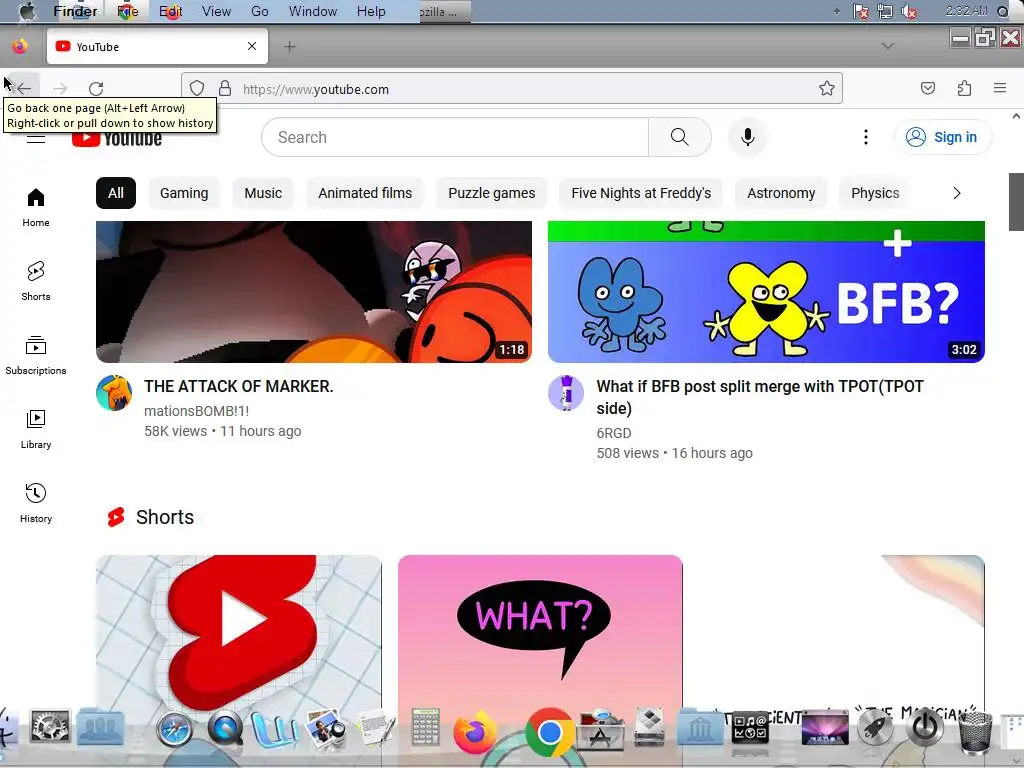Select the Astronomy chip

point(781,193)
